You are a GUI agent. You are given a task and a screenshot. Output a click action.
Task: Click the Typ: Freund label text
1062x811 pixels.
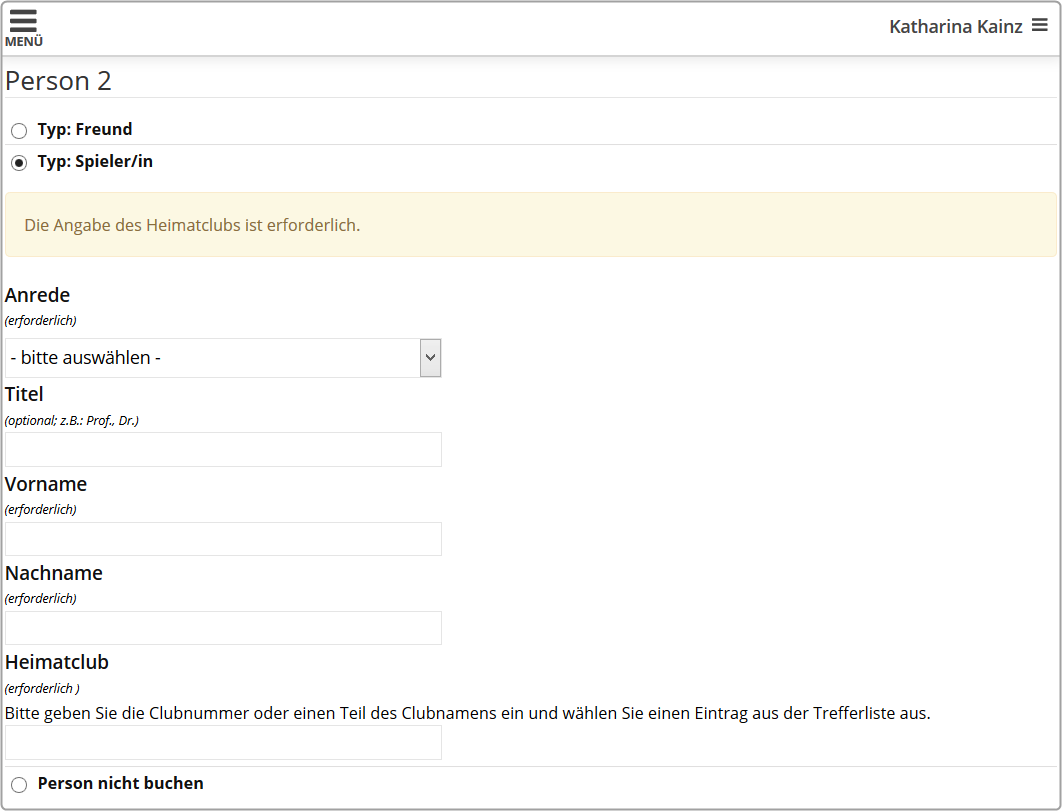pyautogui.click(x=85, y=129)
